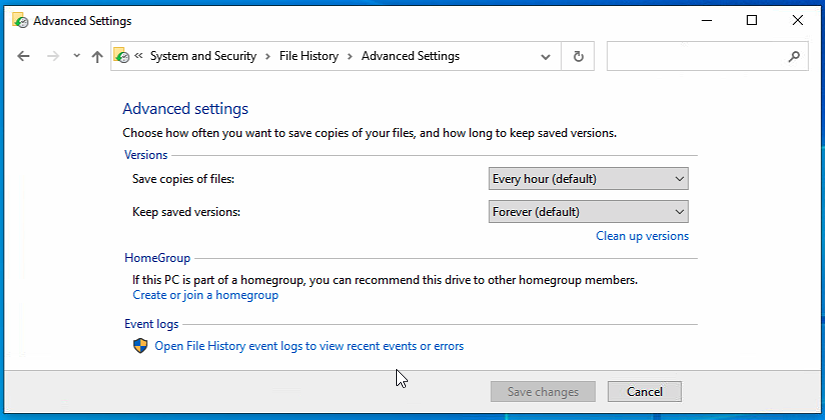825x420 pixels.
Task: Click the title bar File History icon
Action: tap(20, 20)
